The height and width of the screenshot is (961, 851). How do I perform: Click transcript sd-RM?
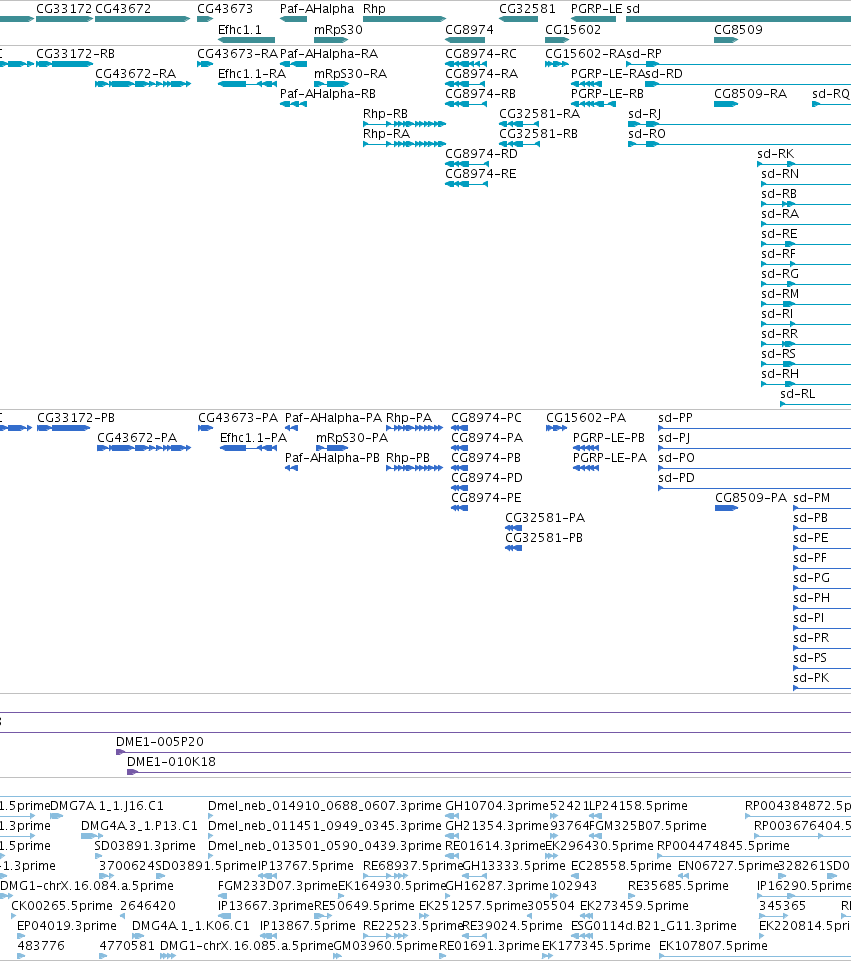(780, 294)
